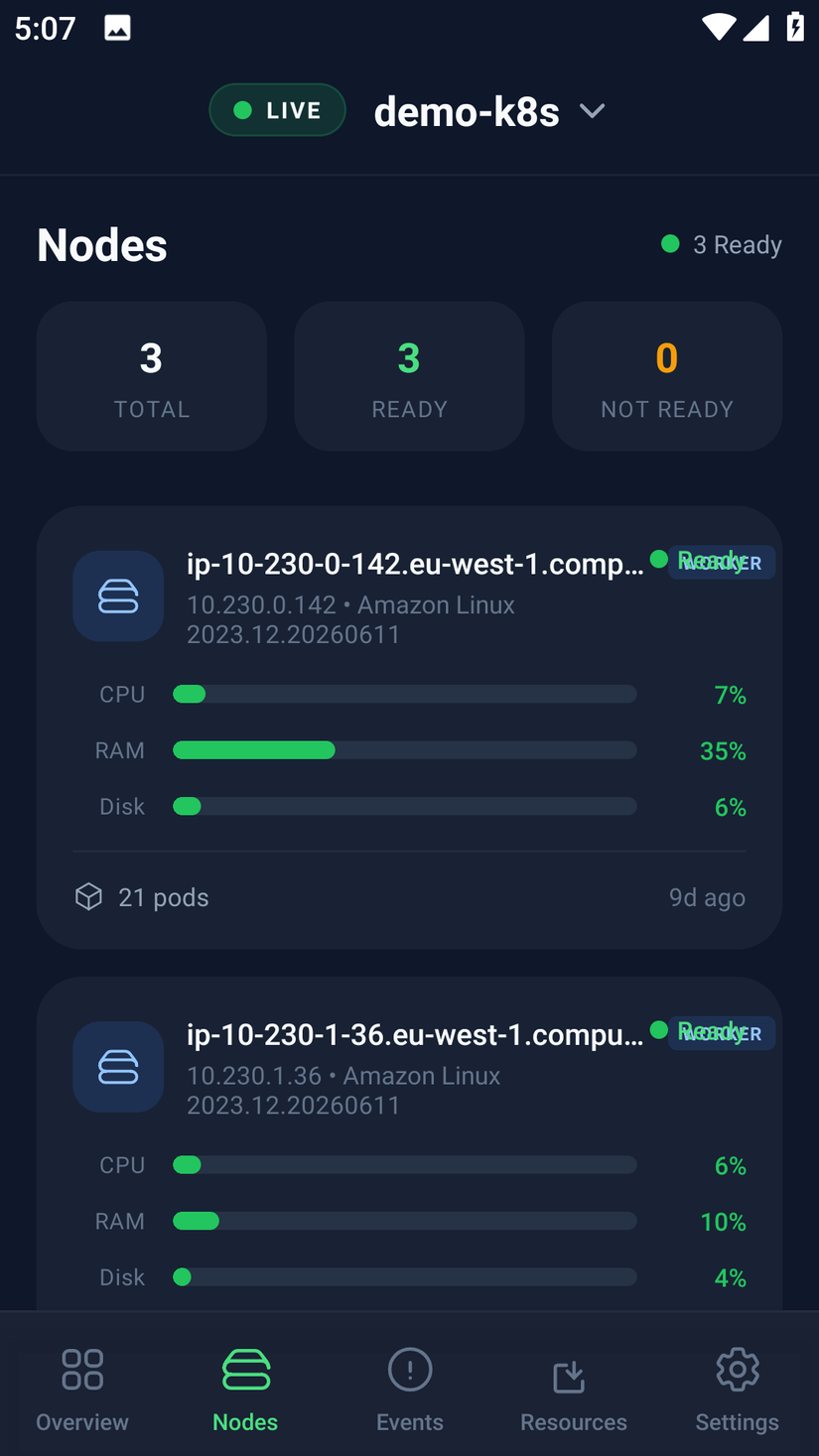This screenshot has height=1456, width=819.
Task: Tap the CPU usage bar showing 6%
Action: tap(405, 1165)
